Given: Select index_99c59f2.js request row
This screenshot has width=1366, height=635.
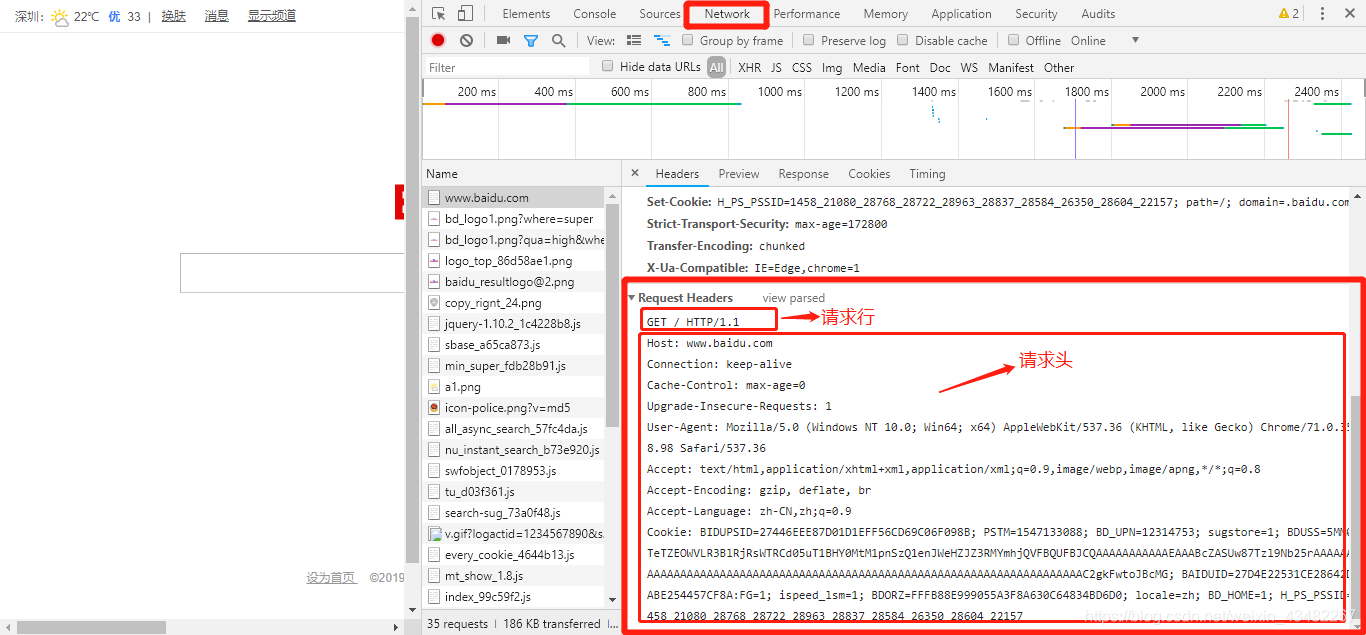Looking at the screenshot, I should (514, 597).
